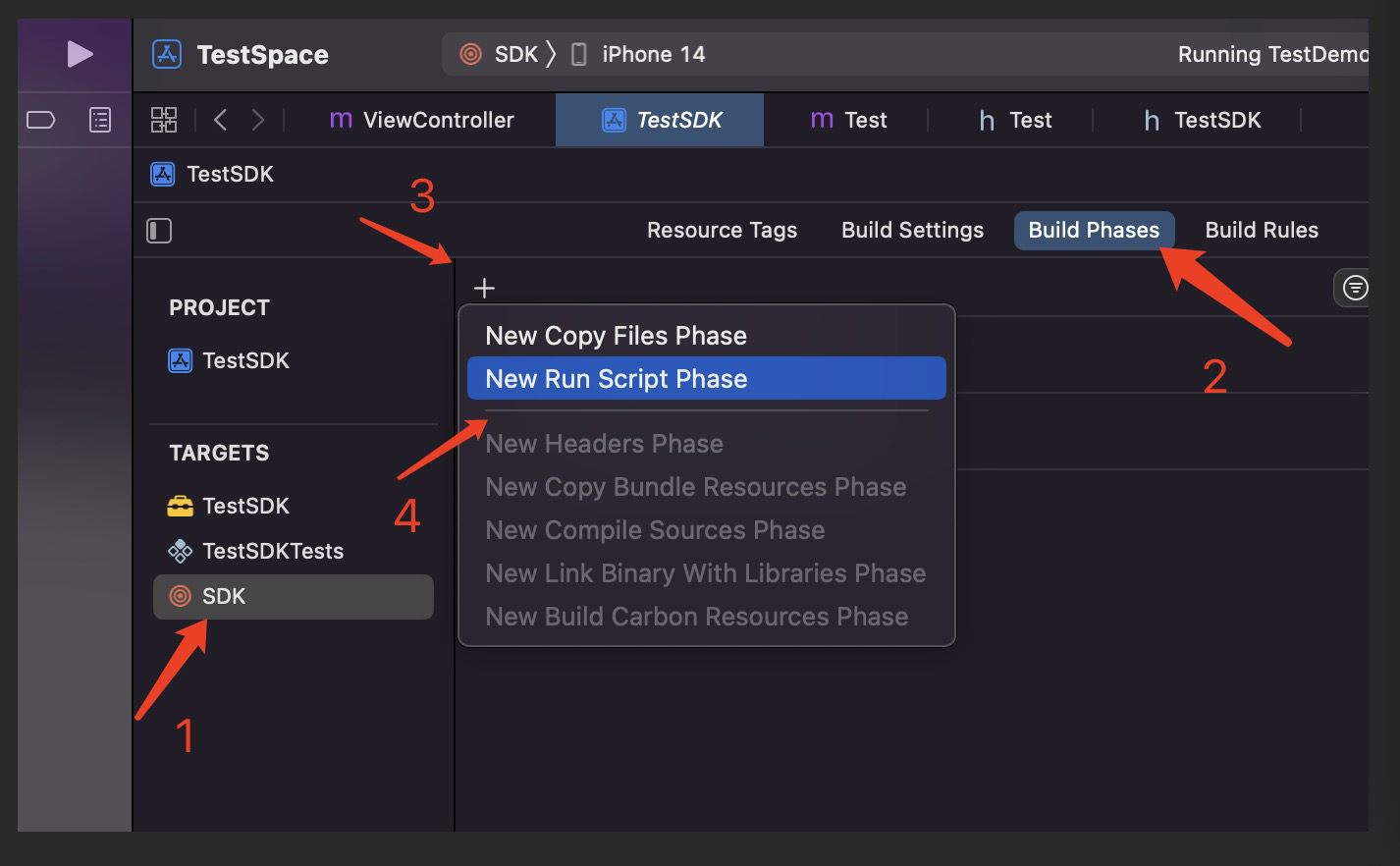Viewport: 1400px width, 866px height.
Task: Click the Run play button
Action: (80, 54)
